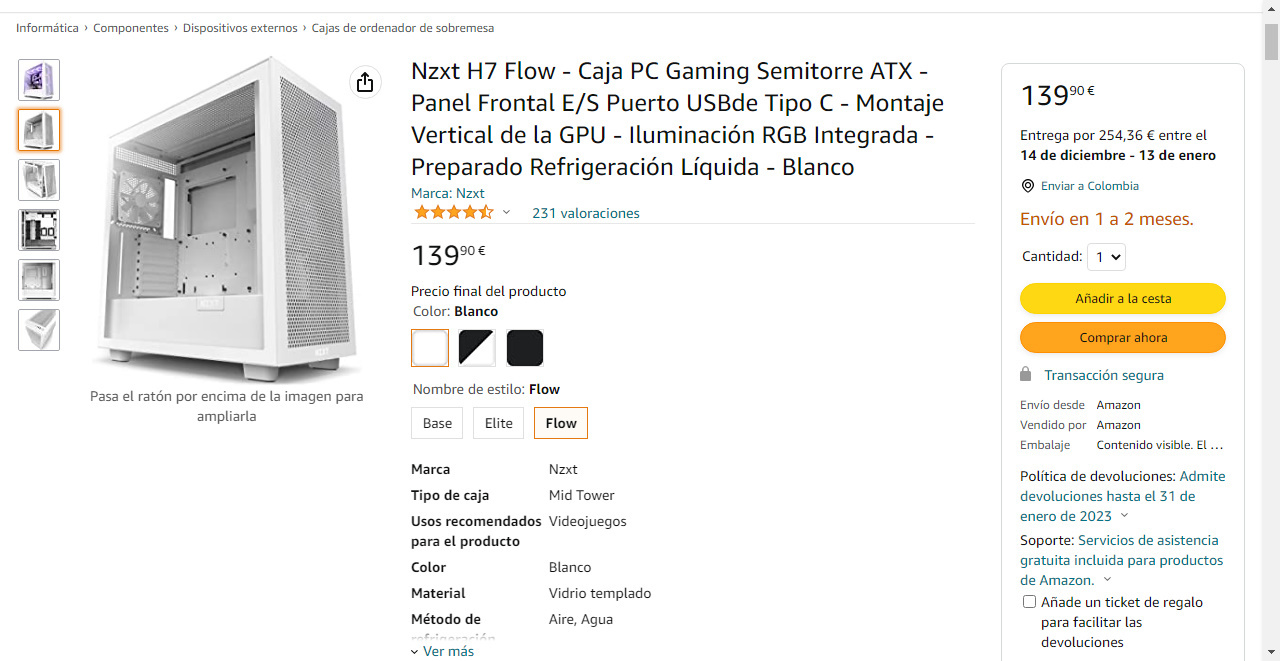Select the Elite style option
The width and height of the screenshot is (1280, 661).
coord(498,423)
